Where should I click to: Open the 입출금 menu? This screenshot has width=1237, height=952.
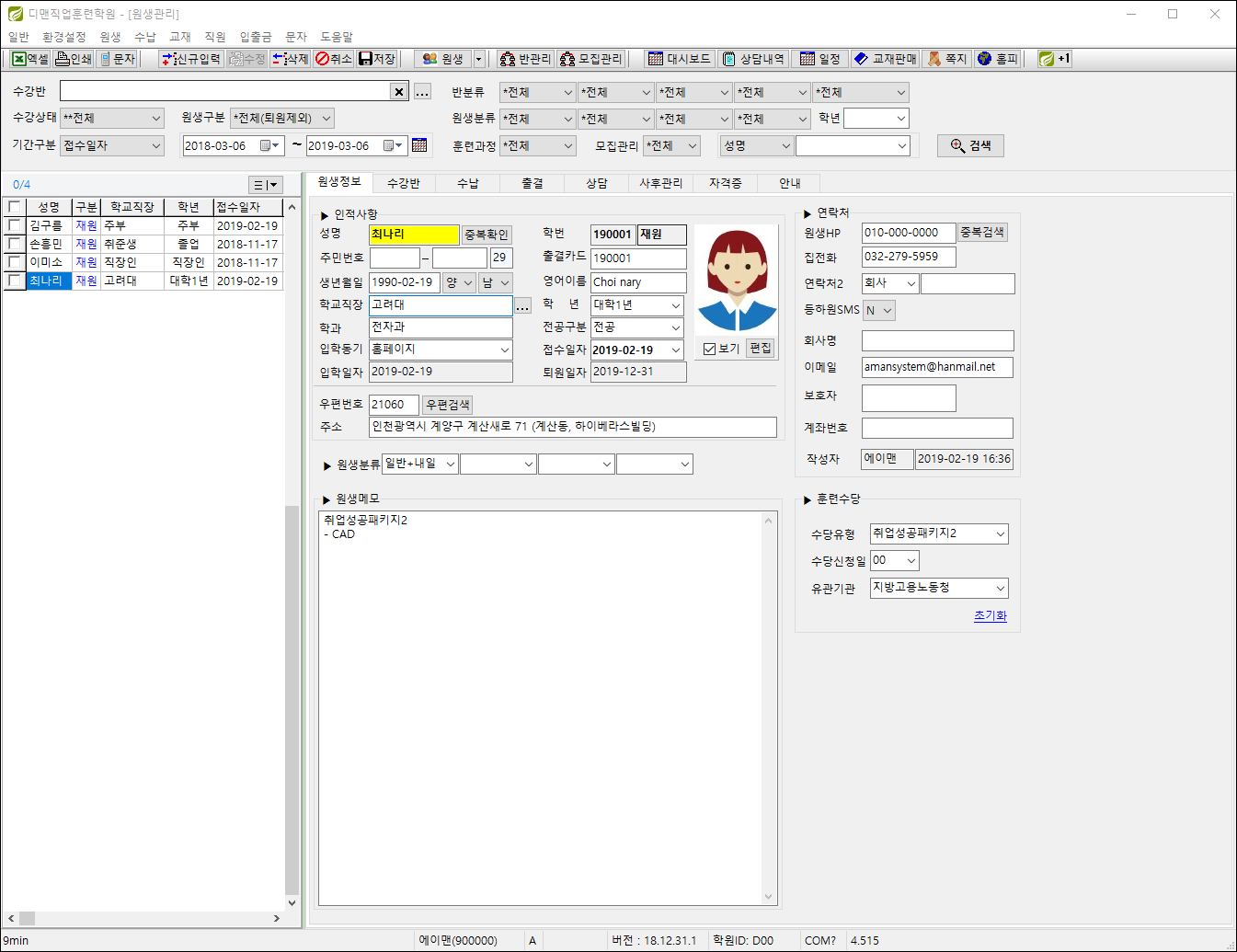pos(256,37)
